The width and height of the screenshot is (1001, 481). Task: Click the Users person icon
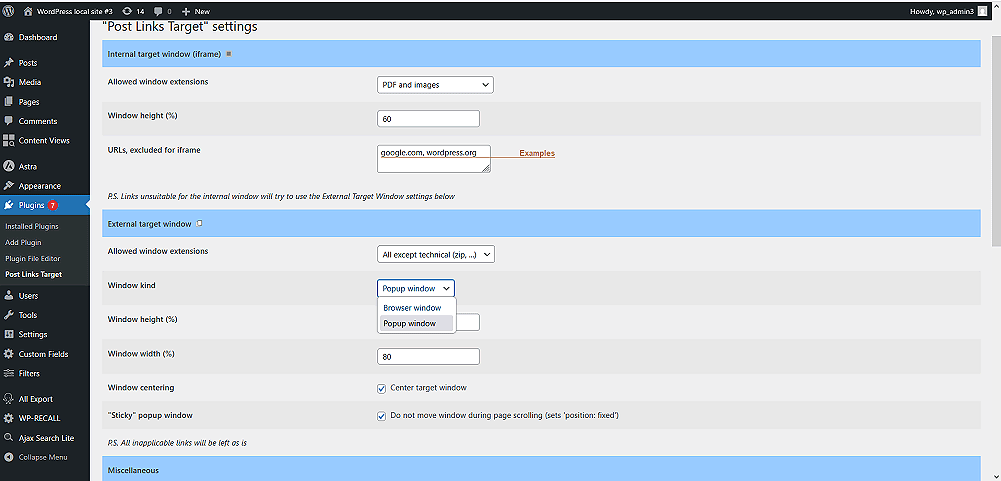coord(9,296)
